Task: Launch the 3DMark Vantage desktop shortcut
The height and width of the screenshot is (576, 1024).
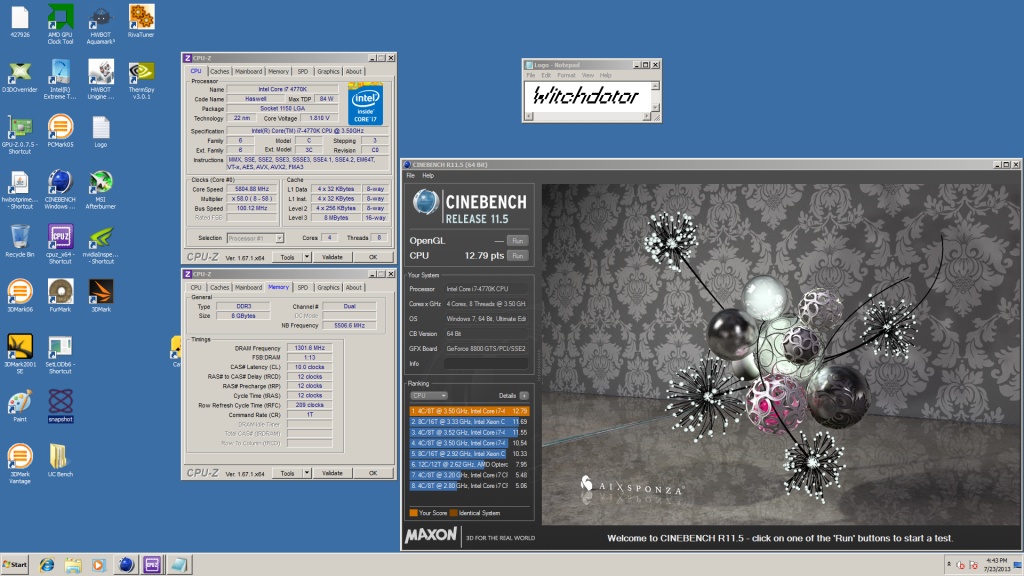Action: pos(19,455)
